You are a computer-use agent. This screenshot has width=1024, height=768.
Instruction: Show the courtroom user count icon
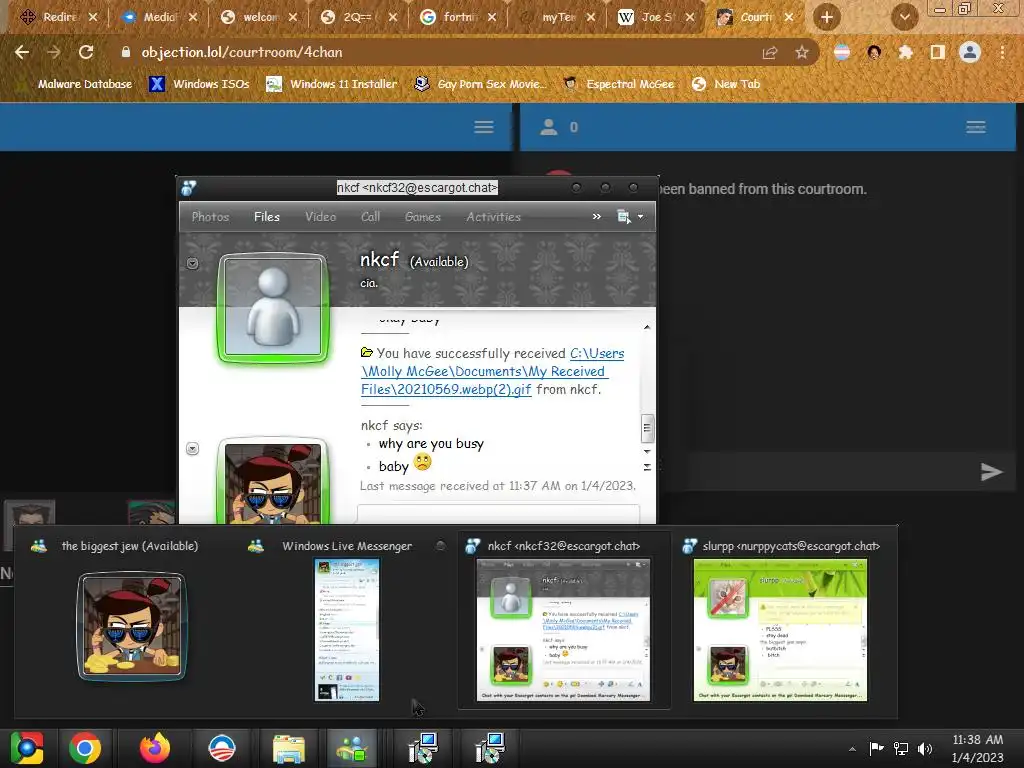tap(549, 127)
